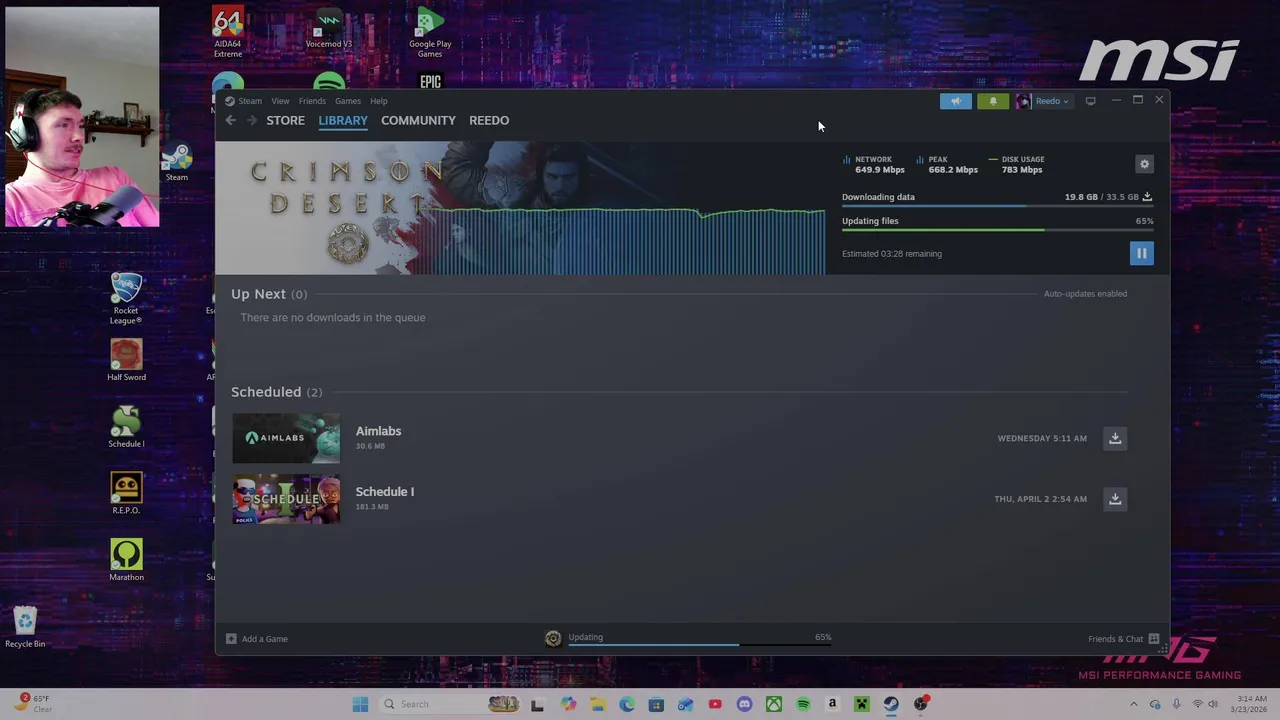1280x720 pixels.
Task: Show hidden system tray icons
Action: [x=1133, y=704]
